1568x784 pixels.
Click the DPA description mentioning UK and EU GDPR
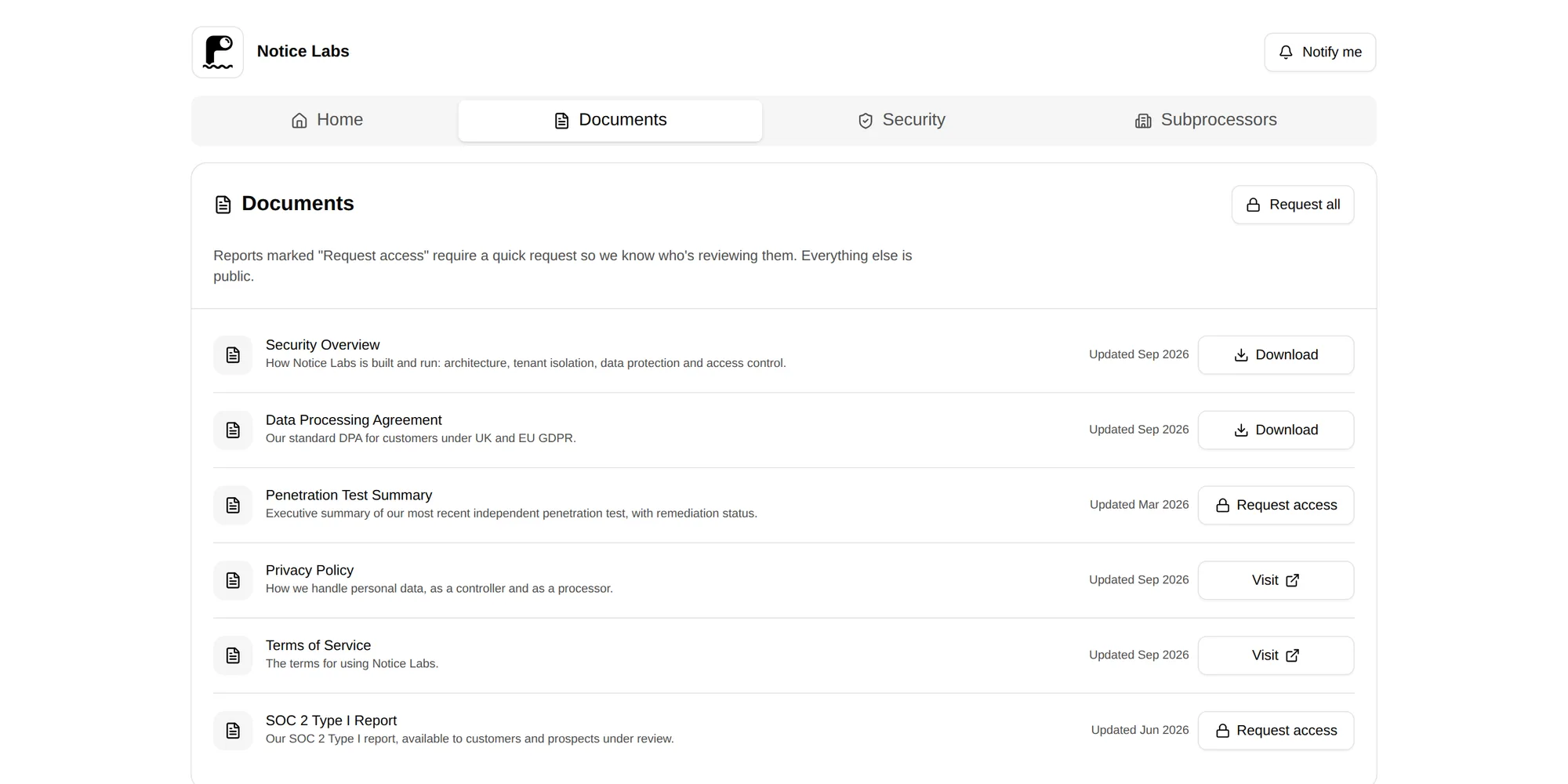coord(421,438)
